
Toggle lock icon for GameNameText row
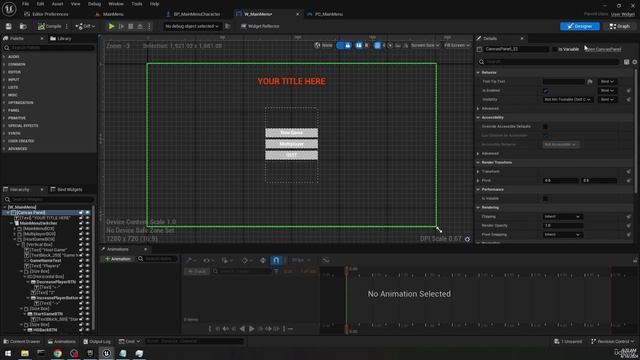point(81,260)
